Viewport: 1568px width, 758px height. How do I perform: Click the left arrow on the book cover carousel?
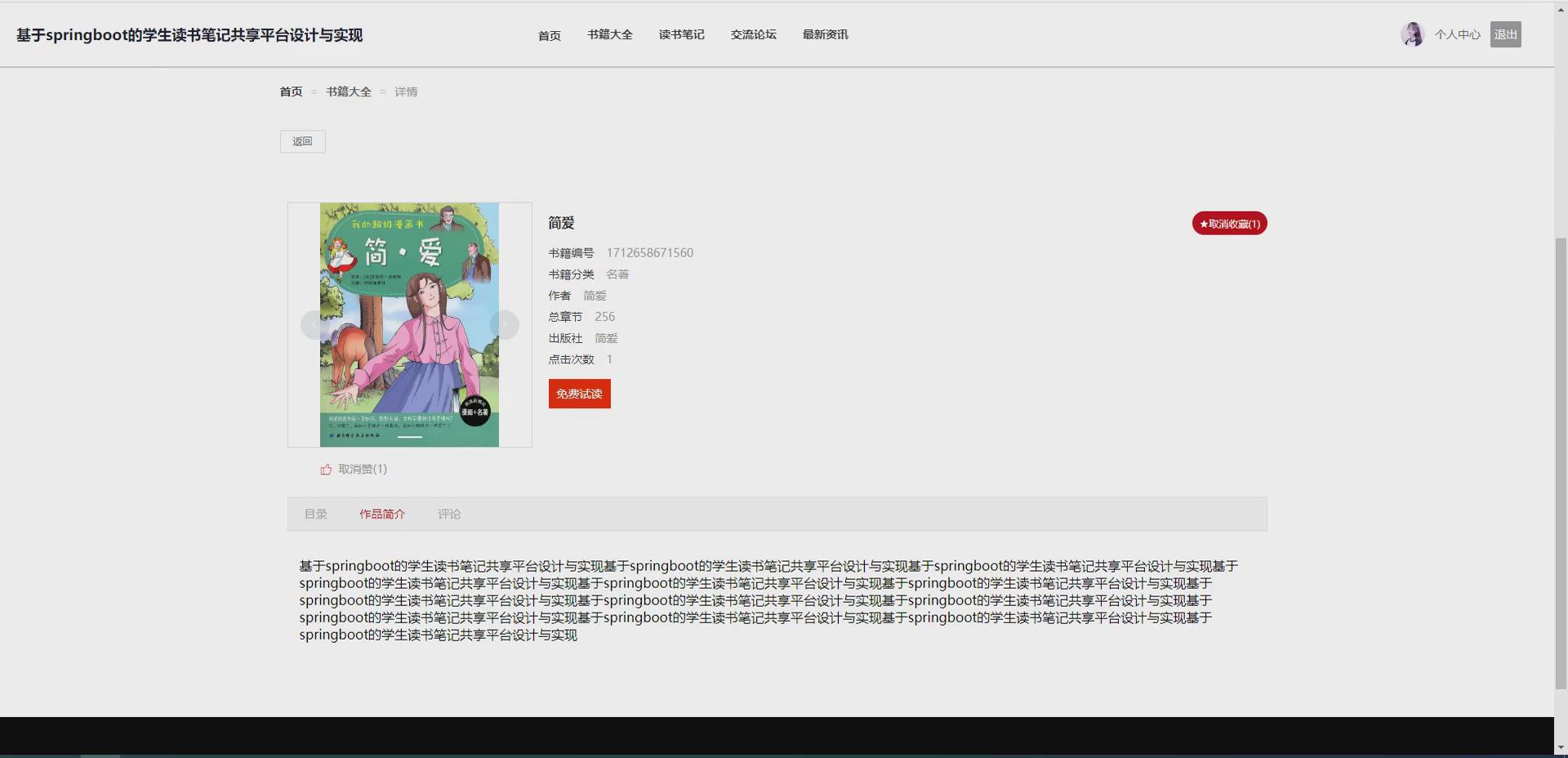pyautogui.click(x=315, y=324)
